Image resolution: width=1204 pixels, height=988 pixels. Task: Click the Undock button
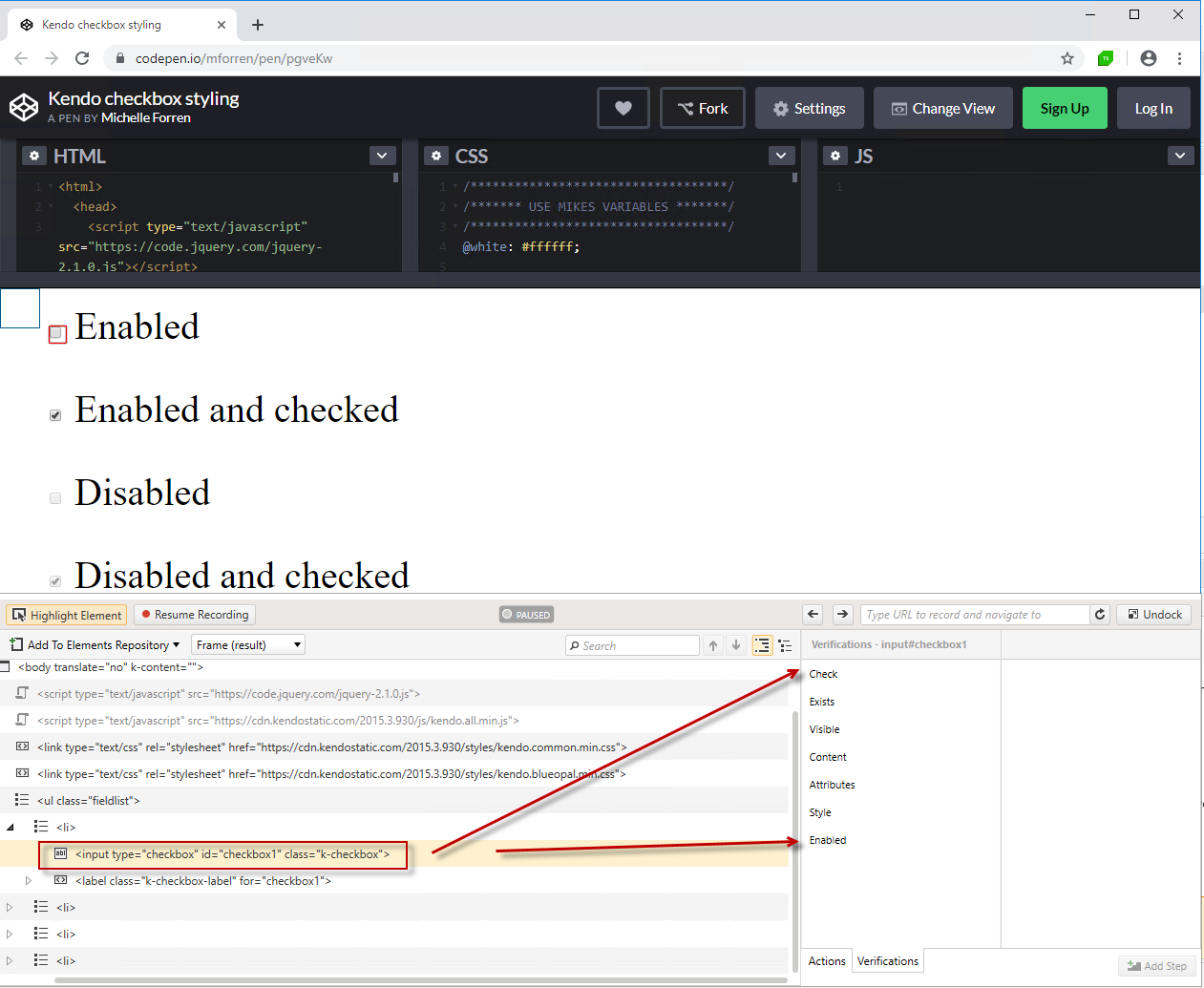pyautogui.click(x=1154, y=615)
